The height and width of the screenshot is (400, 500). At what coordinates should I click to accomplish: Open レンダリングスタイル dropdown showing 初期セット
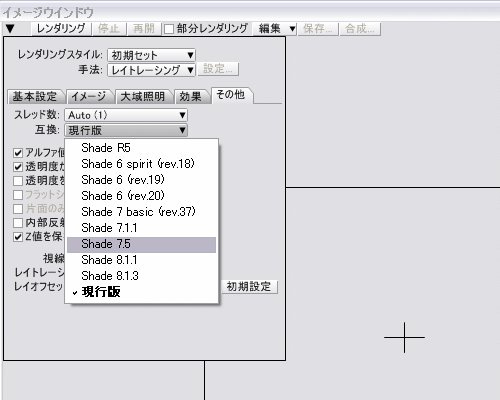pos(151,55)
